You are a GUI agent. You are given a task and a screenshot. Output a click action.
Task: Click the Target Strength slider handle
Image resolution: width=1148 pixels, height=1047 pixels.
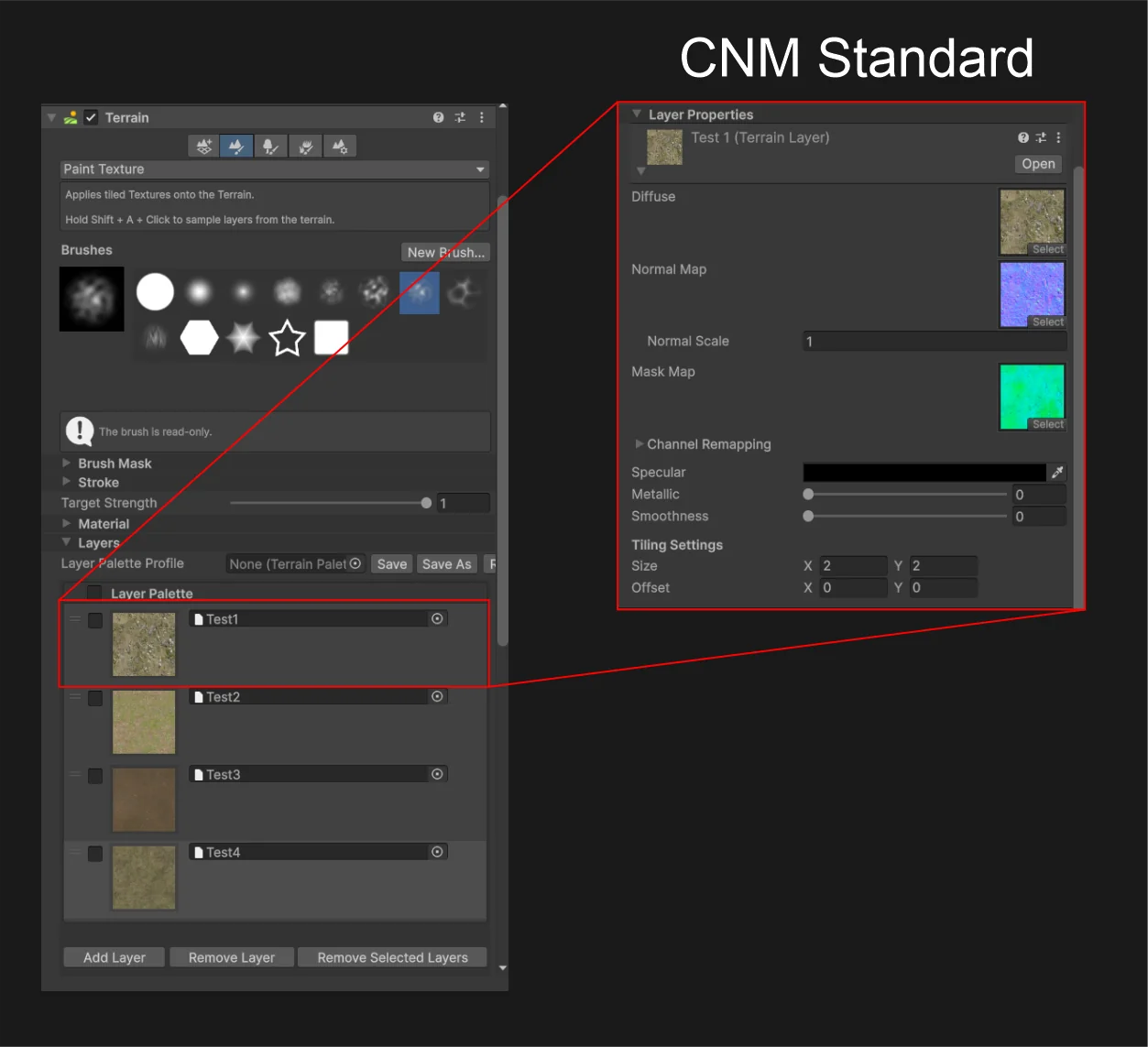426,503
